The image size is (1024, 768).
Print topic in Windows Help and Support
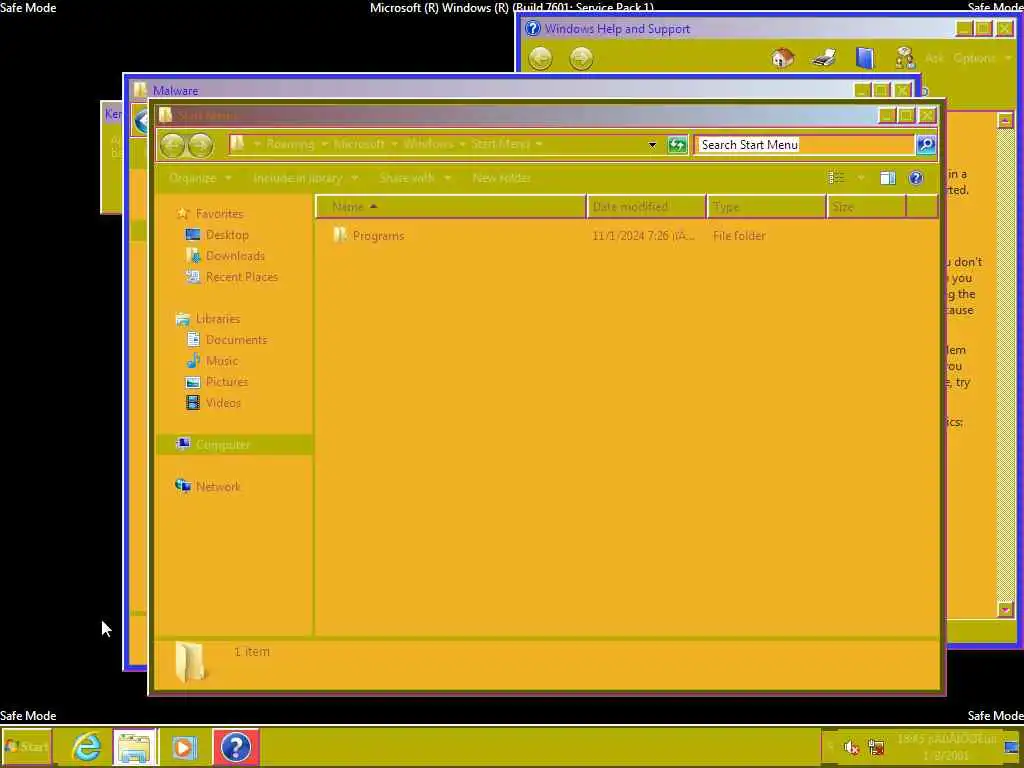[824, 58]
